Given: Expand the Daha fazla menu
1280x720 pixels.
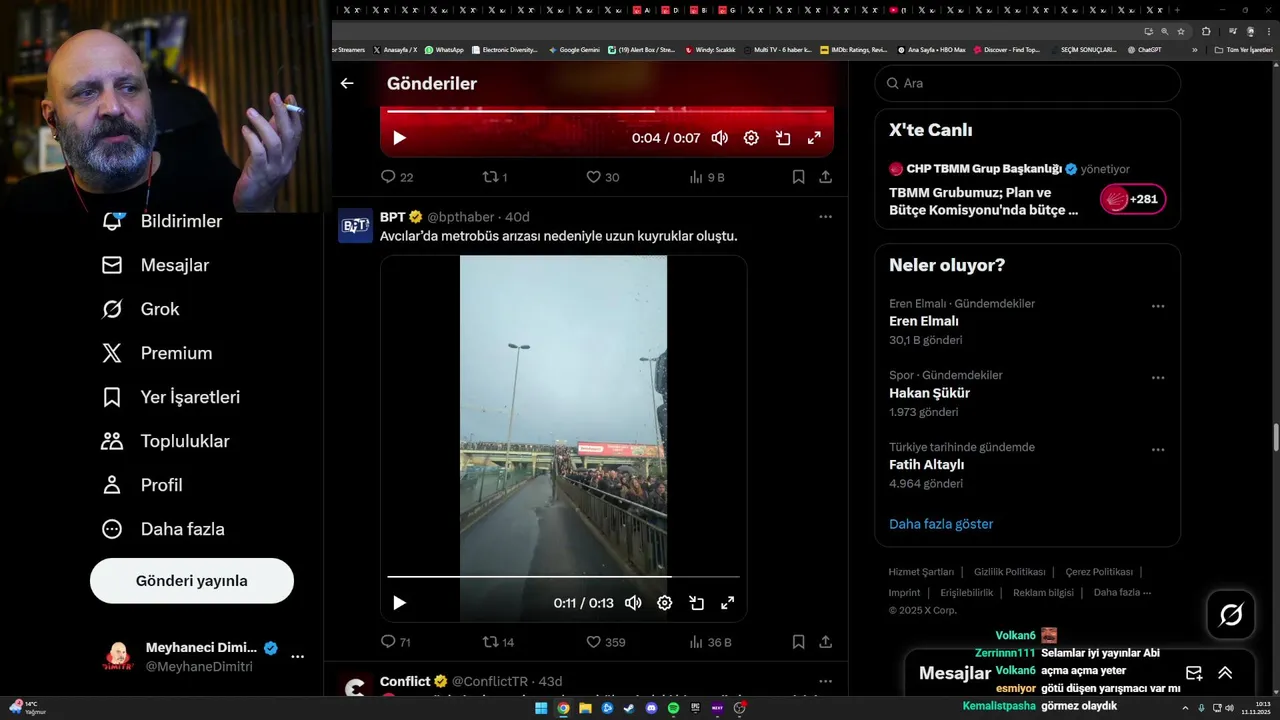Looking at the screenshot, I should click(163, 529).
